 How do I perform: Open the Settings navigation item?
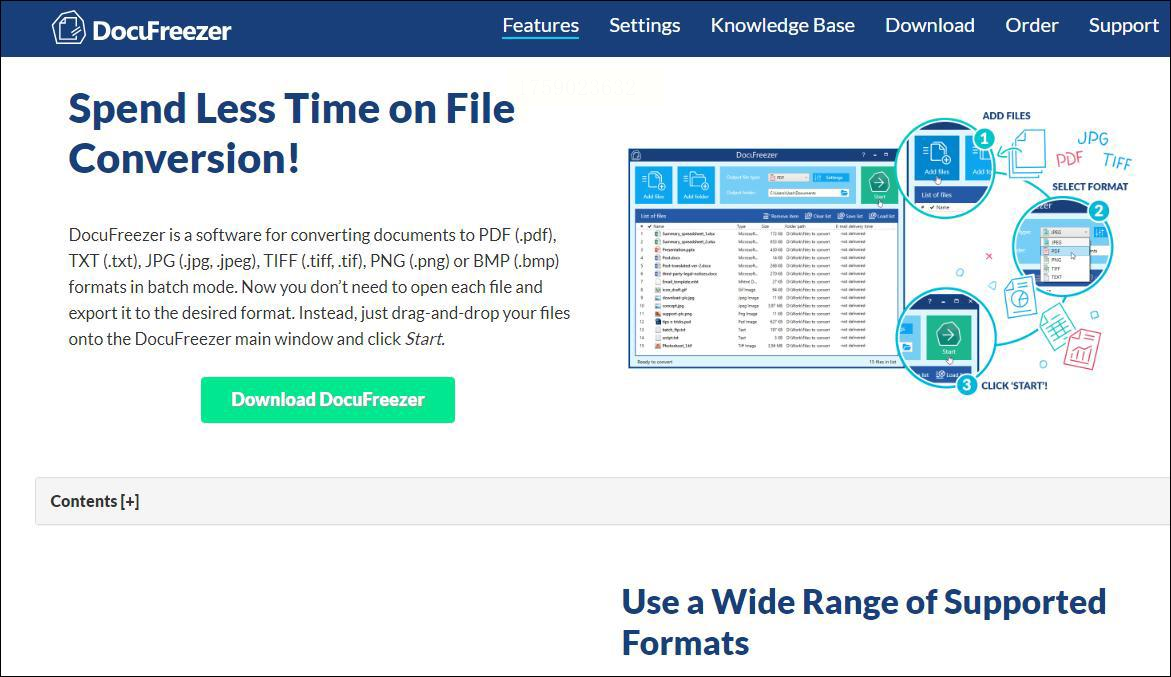644,25
